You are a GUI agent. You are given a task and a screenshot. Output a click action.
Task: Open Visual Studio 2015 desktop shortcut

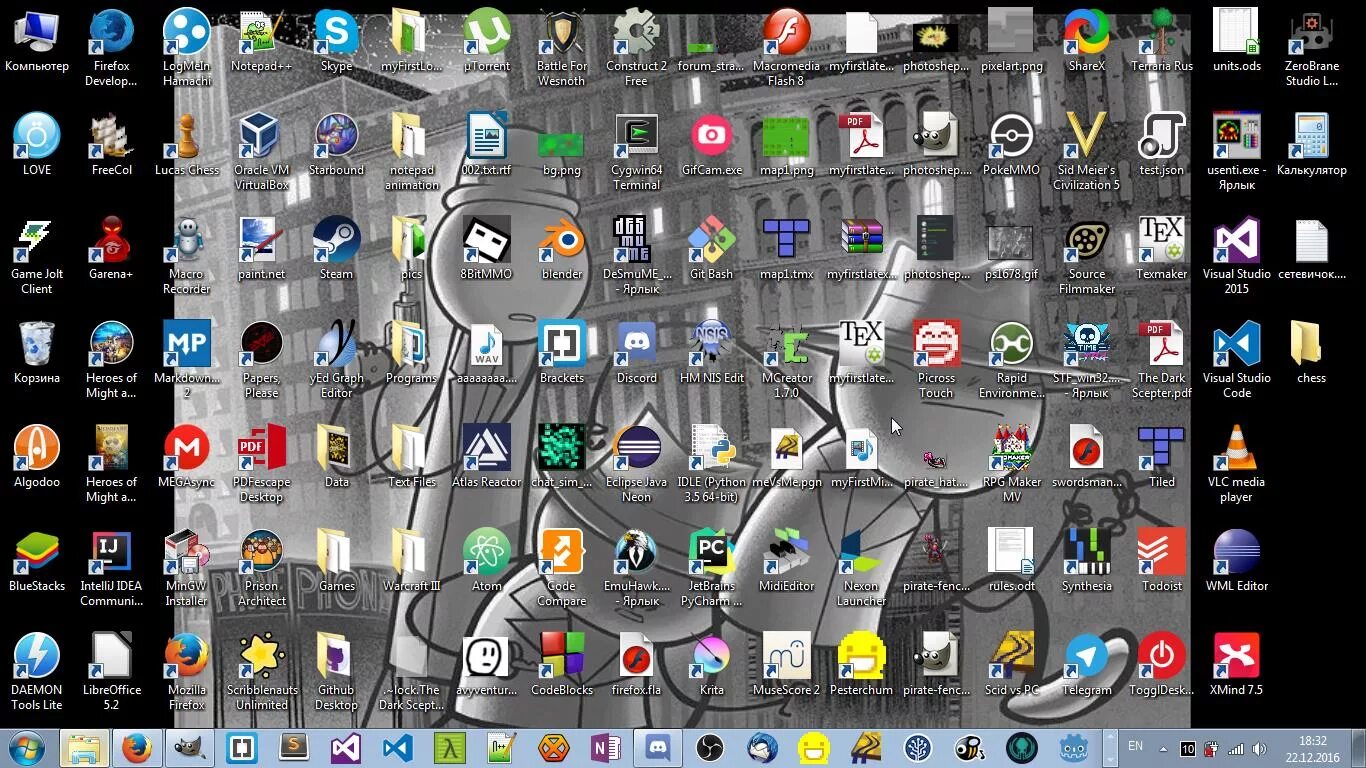(x=1237, y=256)
